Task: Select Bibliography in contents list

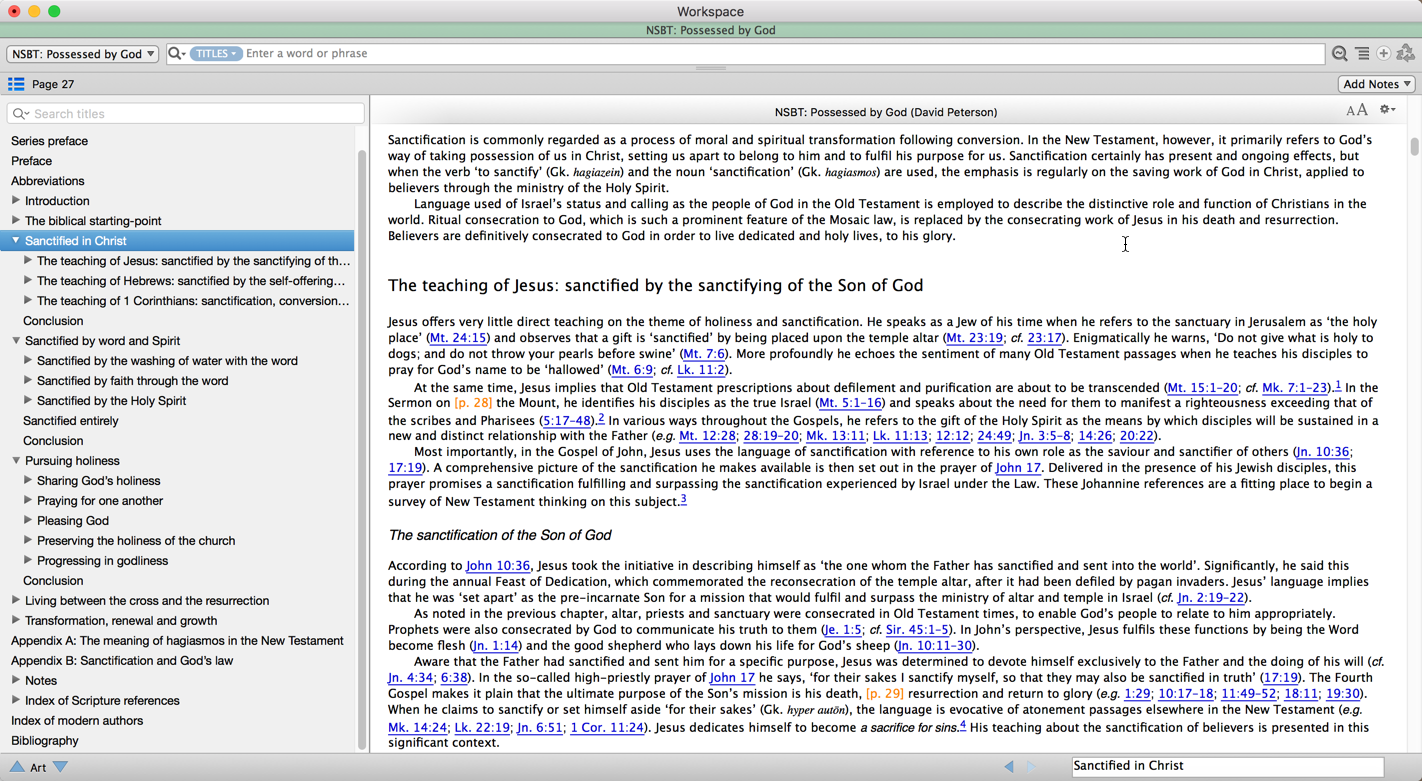Action: [44, 741]
